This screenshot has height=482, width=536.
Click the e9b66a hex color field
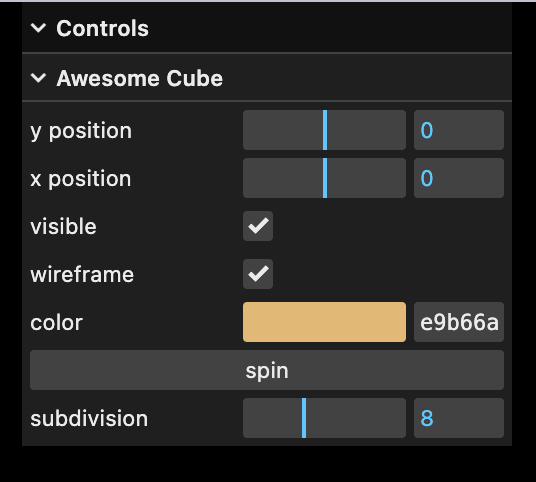tap(459, 322)
